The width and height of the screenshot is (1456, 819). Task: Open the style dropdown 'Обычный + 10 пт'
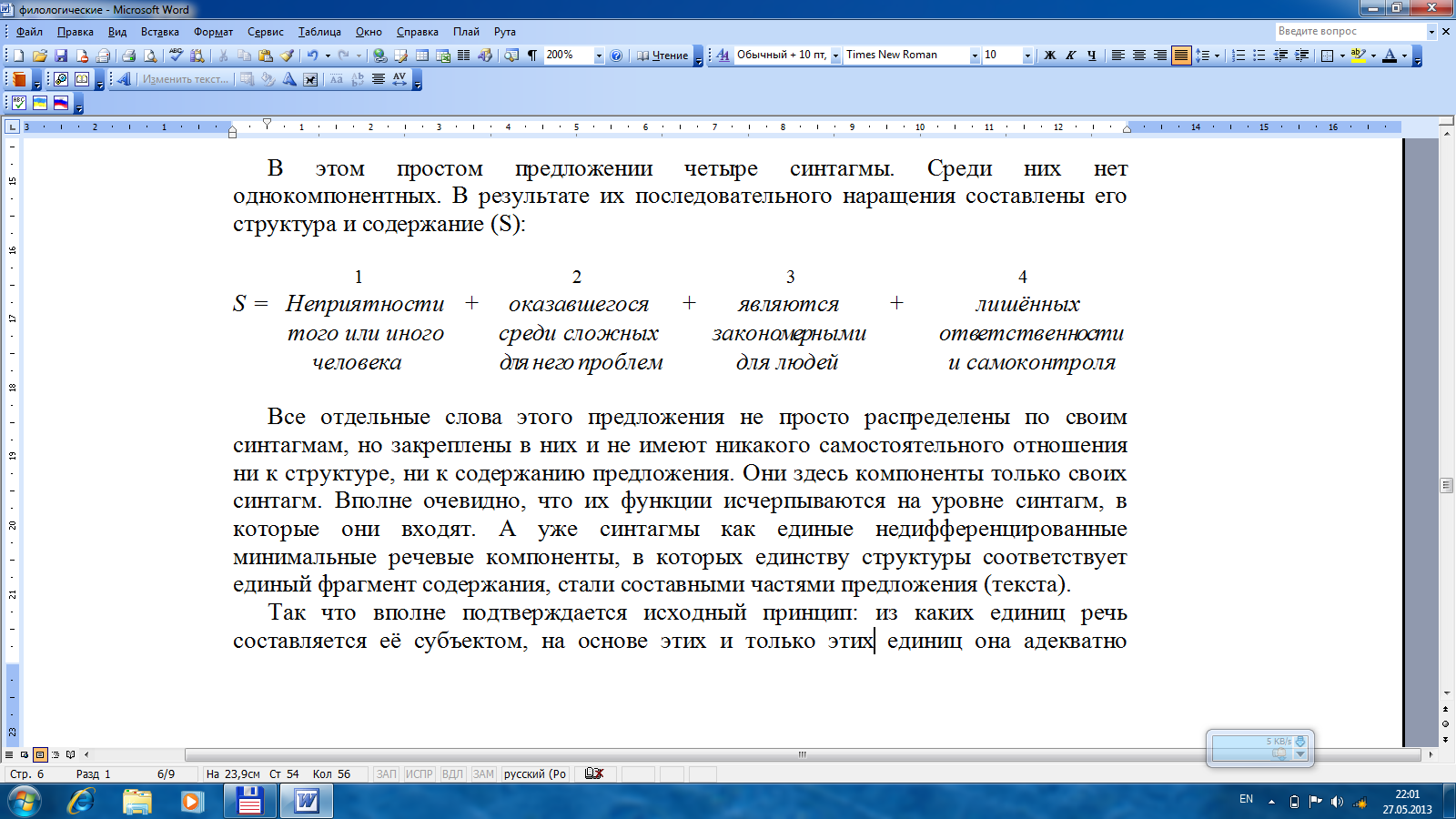tap(835, 56)
